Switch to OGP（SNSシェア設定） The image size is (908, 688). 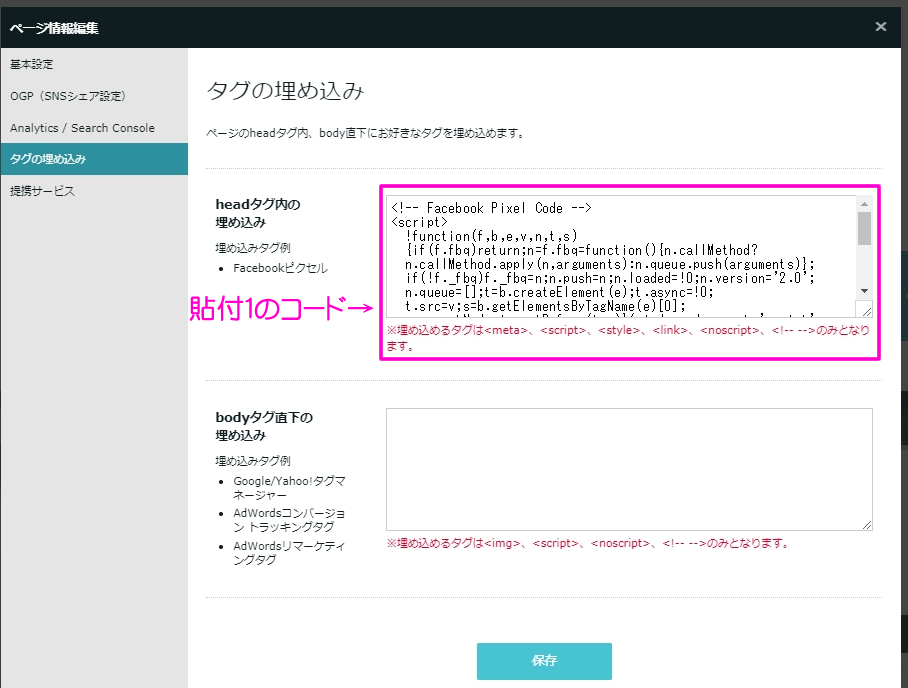(67, 96)
